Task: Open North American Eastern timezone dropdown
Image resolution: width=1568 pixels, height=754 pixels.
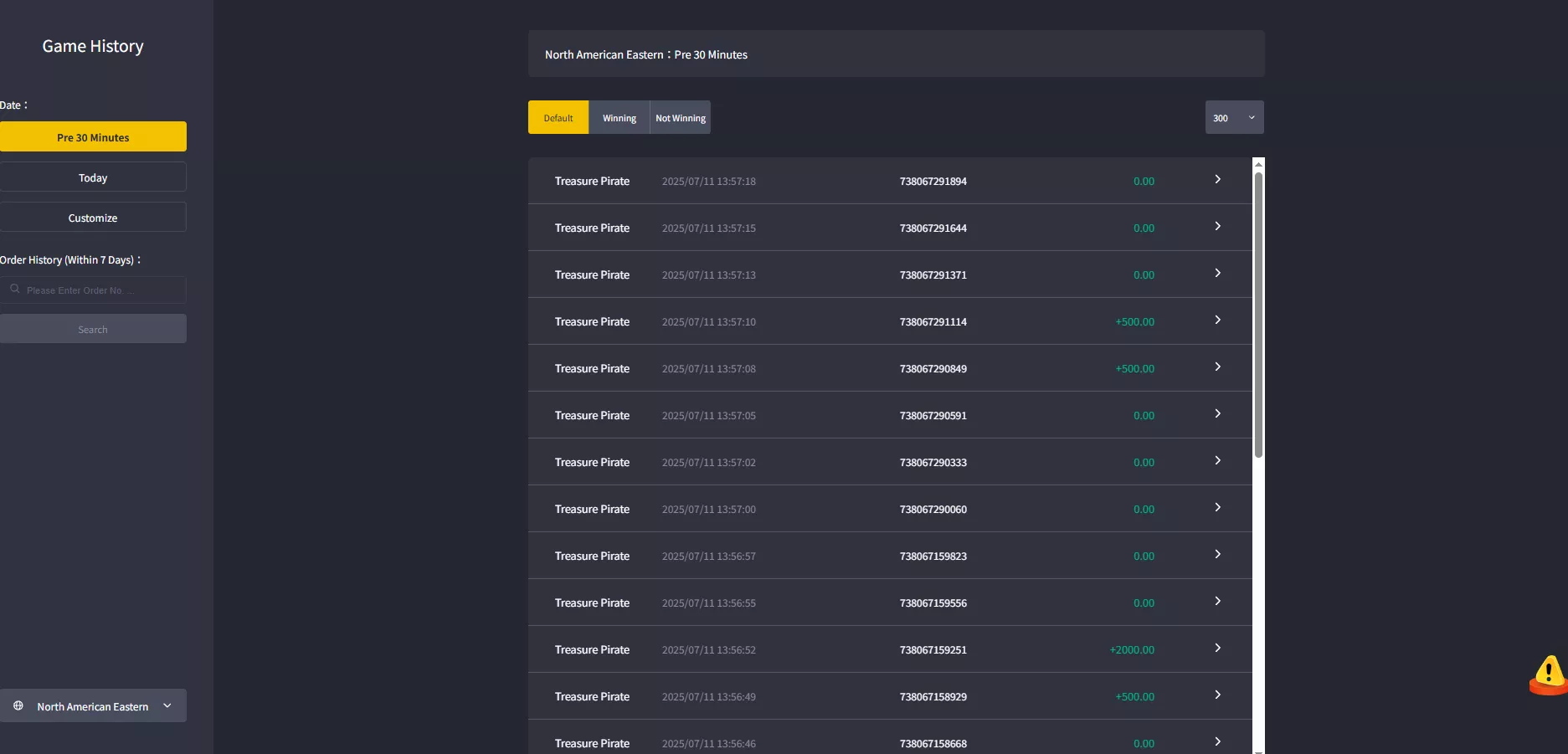Action: coord(93,705)
